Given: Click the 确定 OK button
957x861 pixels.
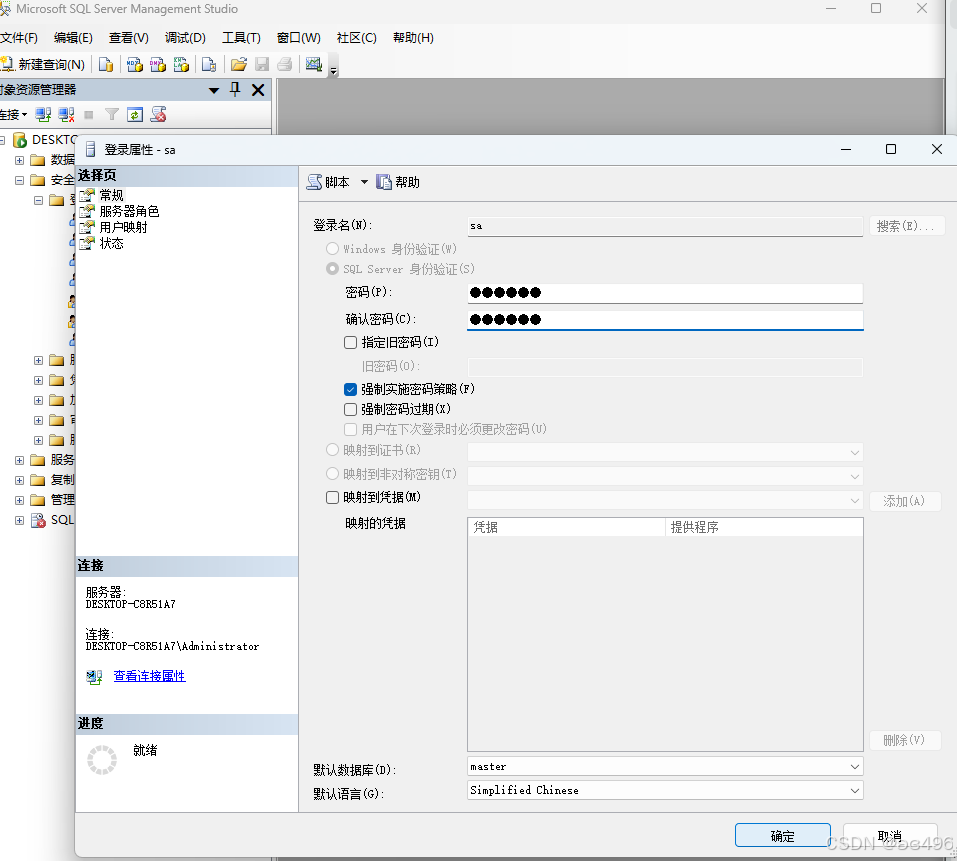Looking at the screenshot, I should pos(782,835).
